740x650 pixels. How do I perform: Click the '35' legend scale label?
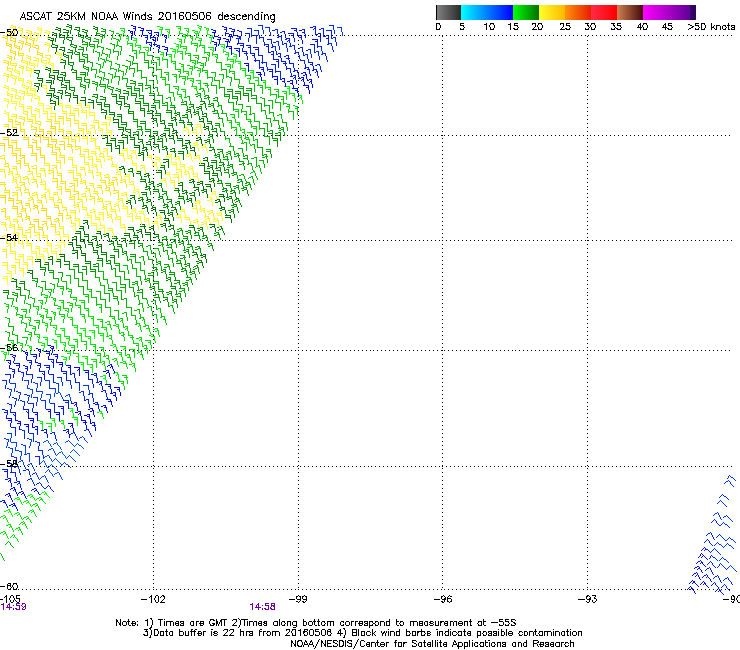click(x=616, y=27)
